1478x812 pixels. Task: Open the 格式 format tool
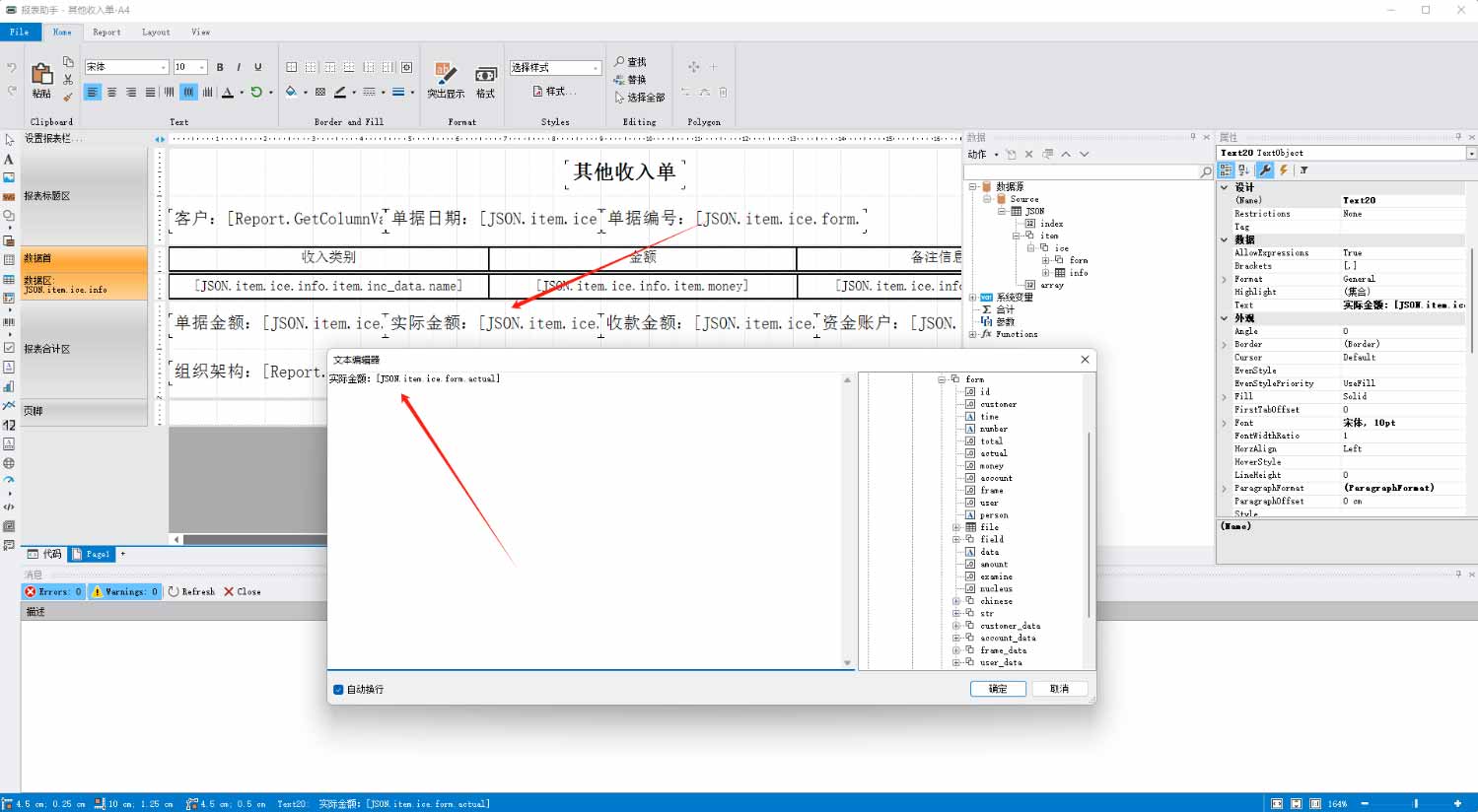[x=486, y=81]
